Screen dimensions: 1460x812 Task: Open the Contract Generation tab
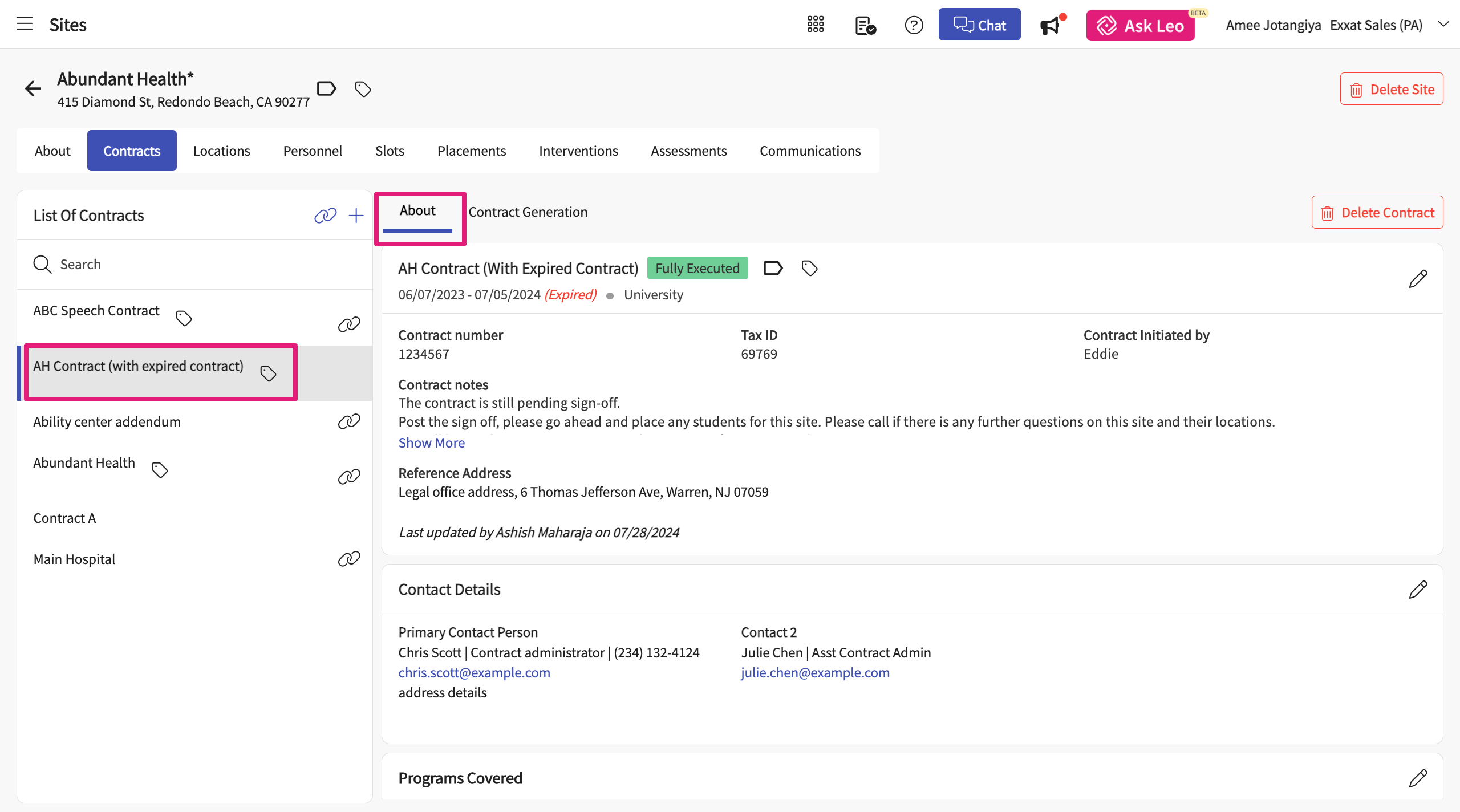pos(528,212)
